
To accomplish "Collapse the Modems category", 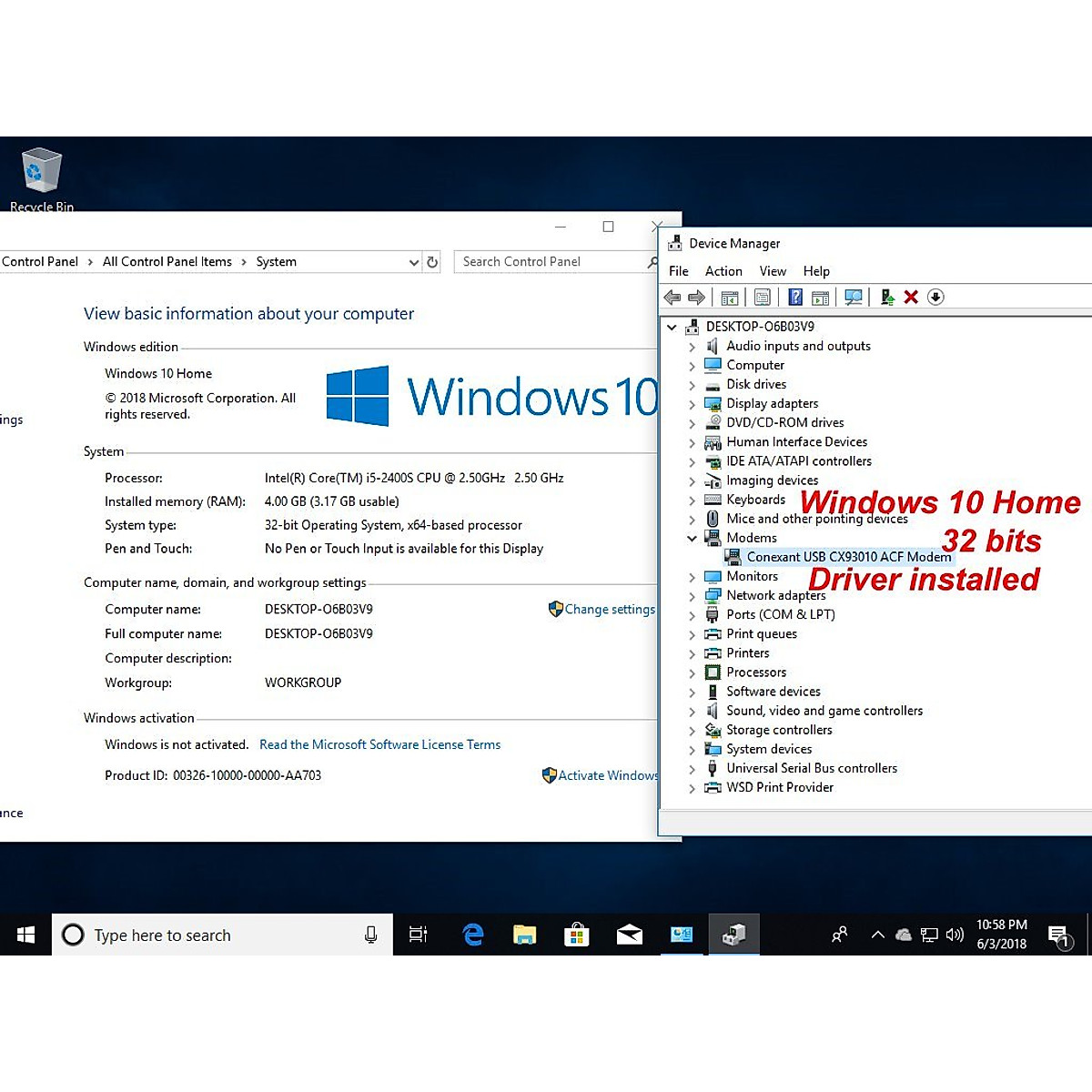I will coord(692,539).
